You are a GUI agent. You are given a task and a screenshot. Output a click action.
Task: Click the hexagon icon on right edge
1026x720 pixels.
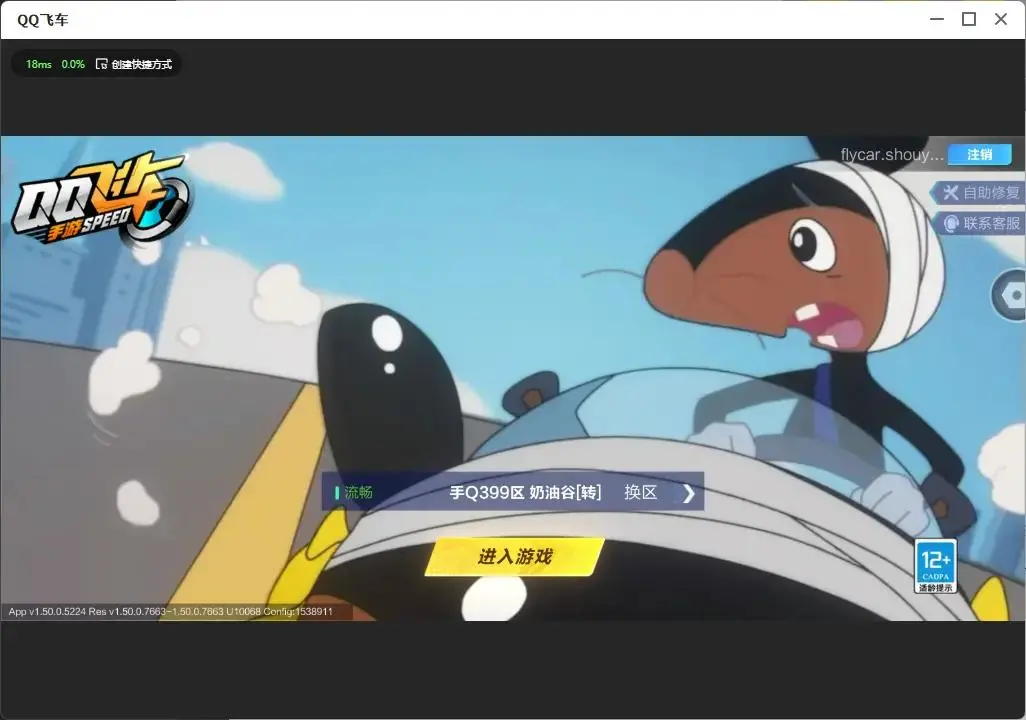(1010, 295)
